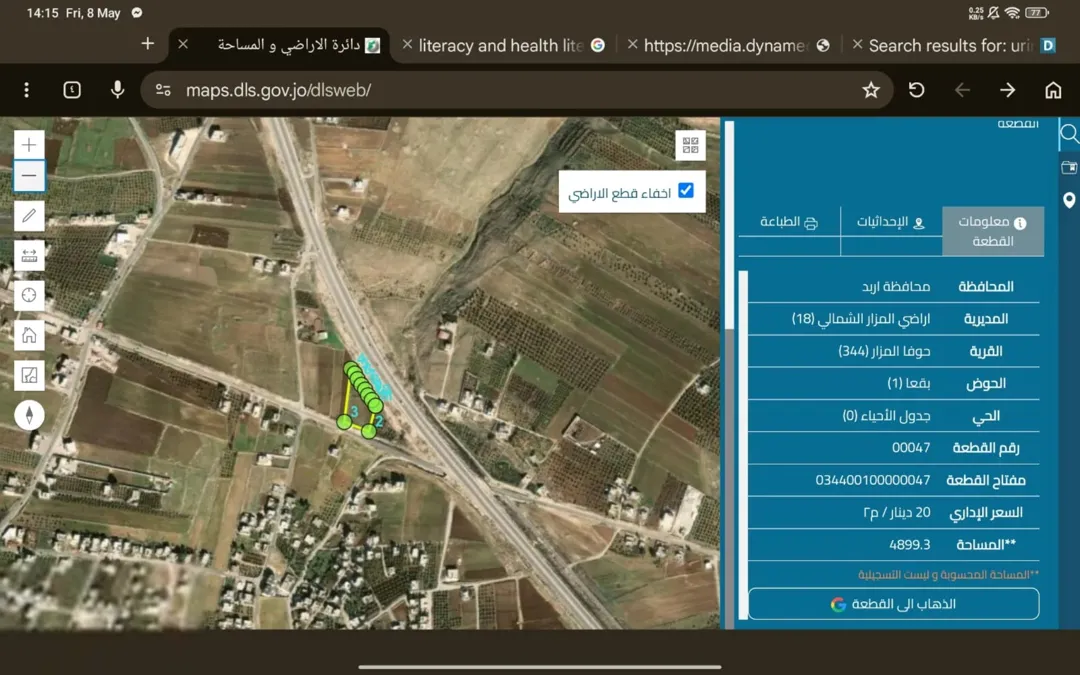Open the الطباعة print tab
The height and width of the screenshot is (675, 1080).
(x=789, y=222)
